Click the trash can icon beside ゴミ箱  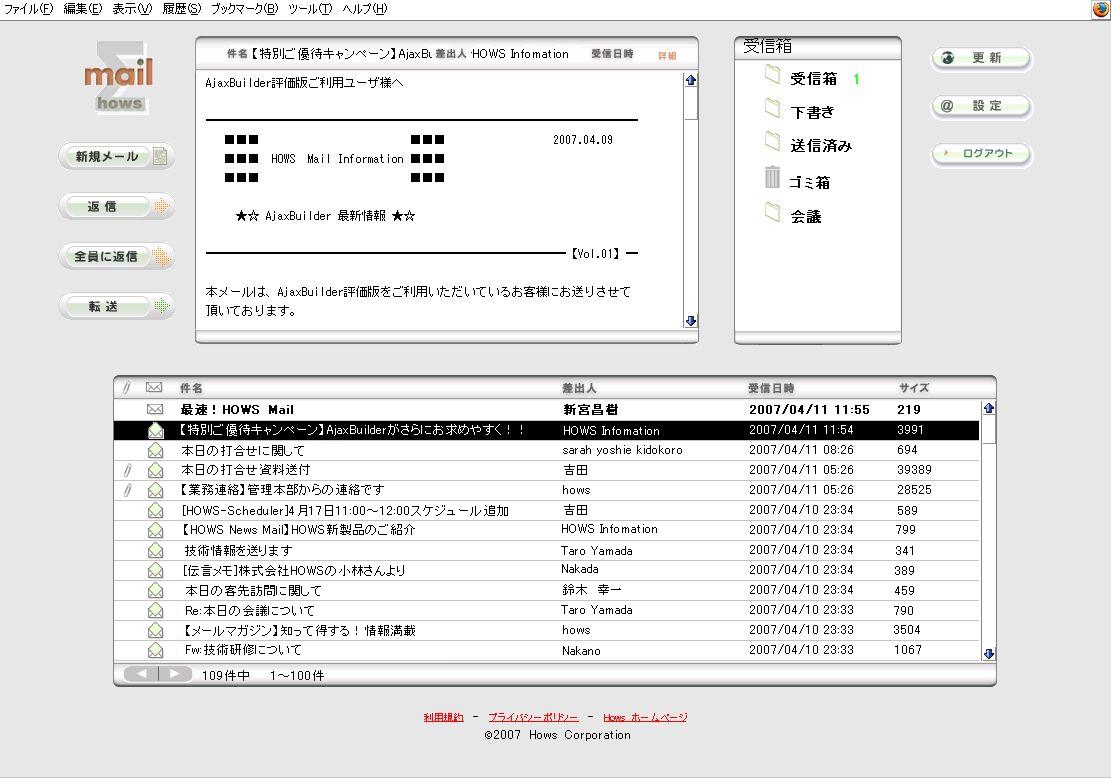(x=772, y=177)
